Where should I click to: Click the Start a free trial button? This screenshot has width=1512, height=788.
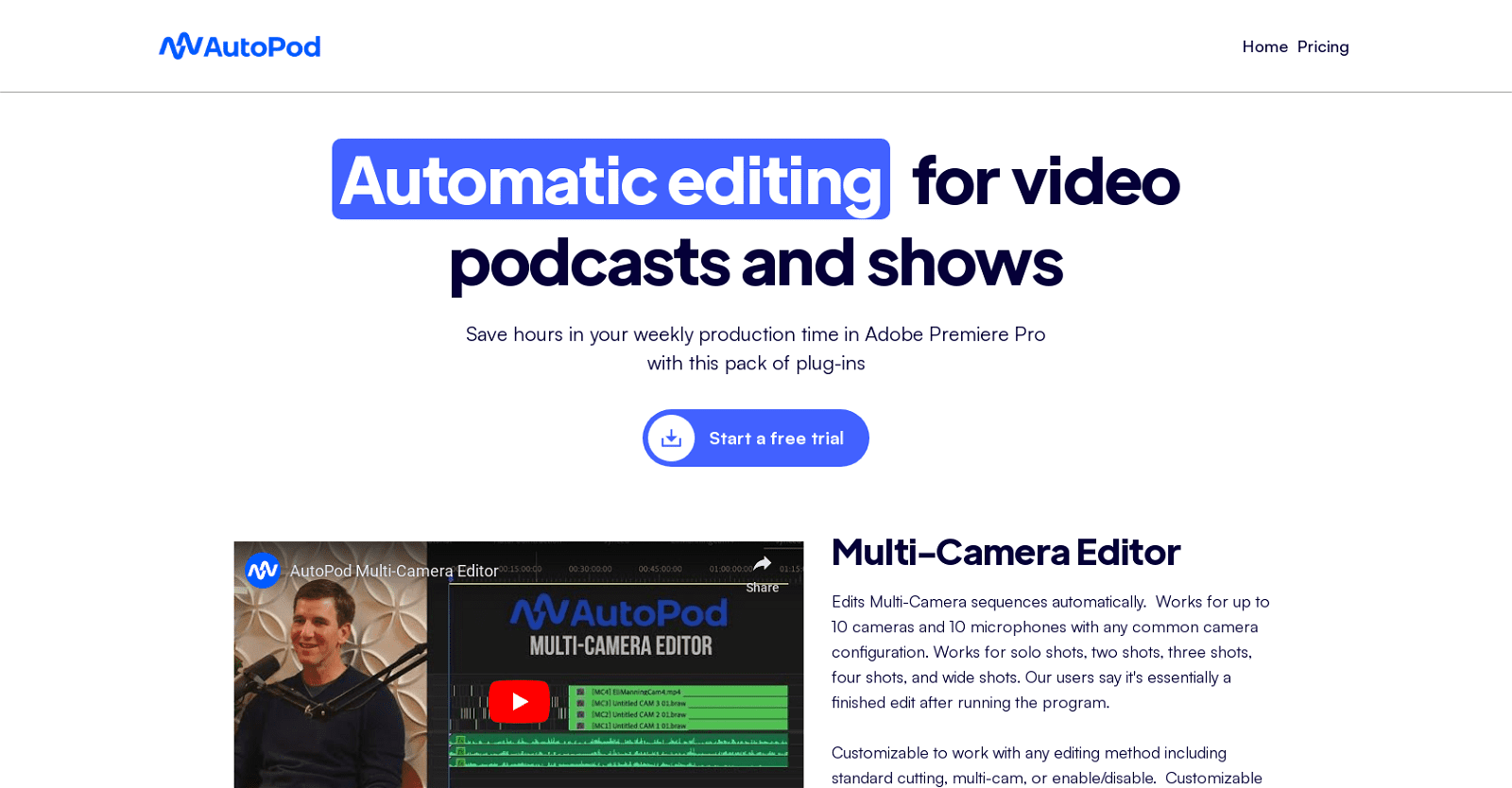(x=756, y=437)
